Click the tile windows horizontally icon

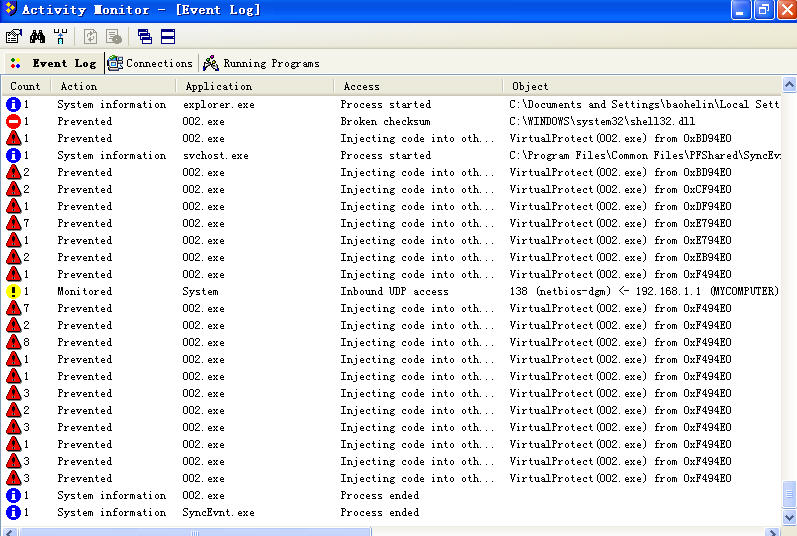coord(168,37)
